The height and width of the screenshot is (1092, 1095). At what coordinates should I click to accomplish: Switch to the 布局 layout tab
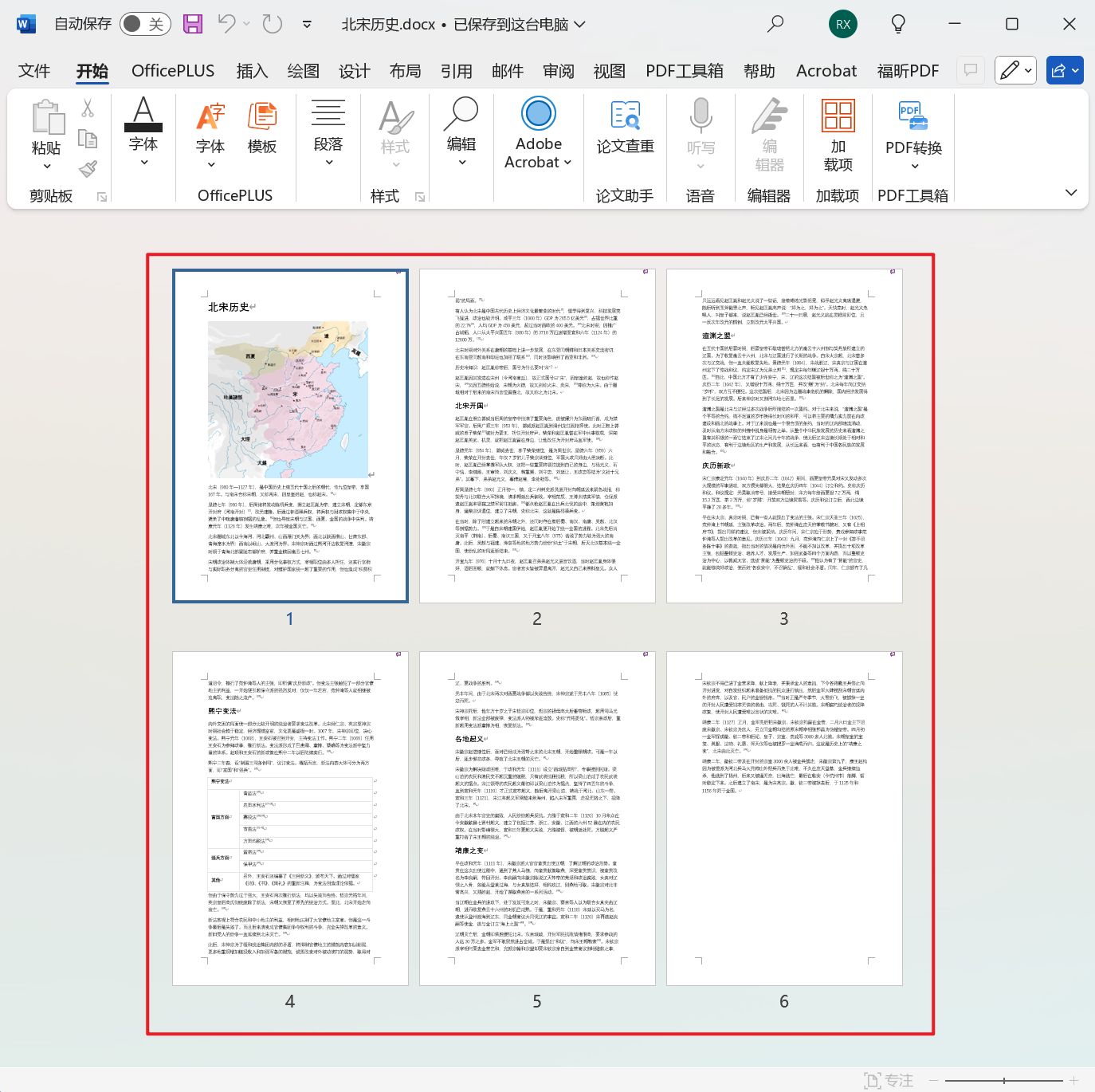[405, 71]
